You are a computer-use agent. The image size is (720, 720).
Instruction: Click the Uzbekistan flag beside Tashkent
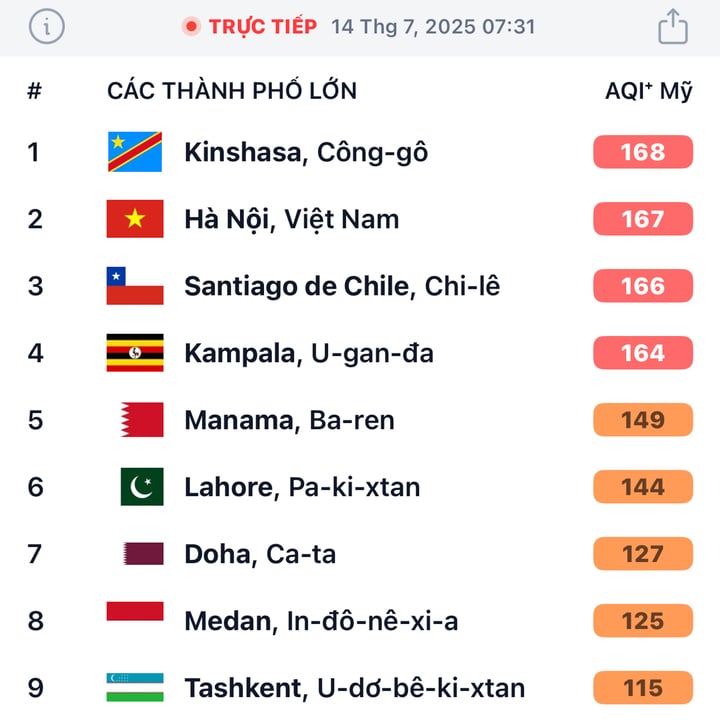pos(135,687)
